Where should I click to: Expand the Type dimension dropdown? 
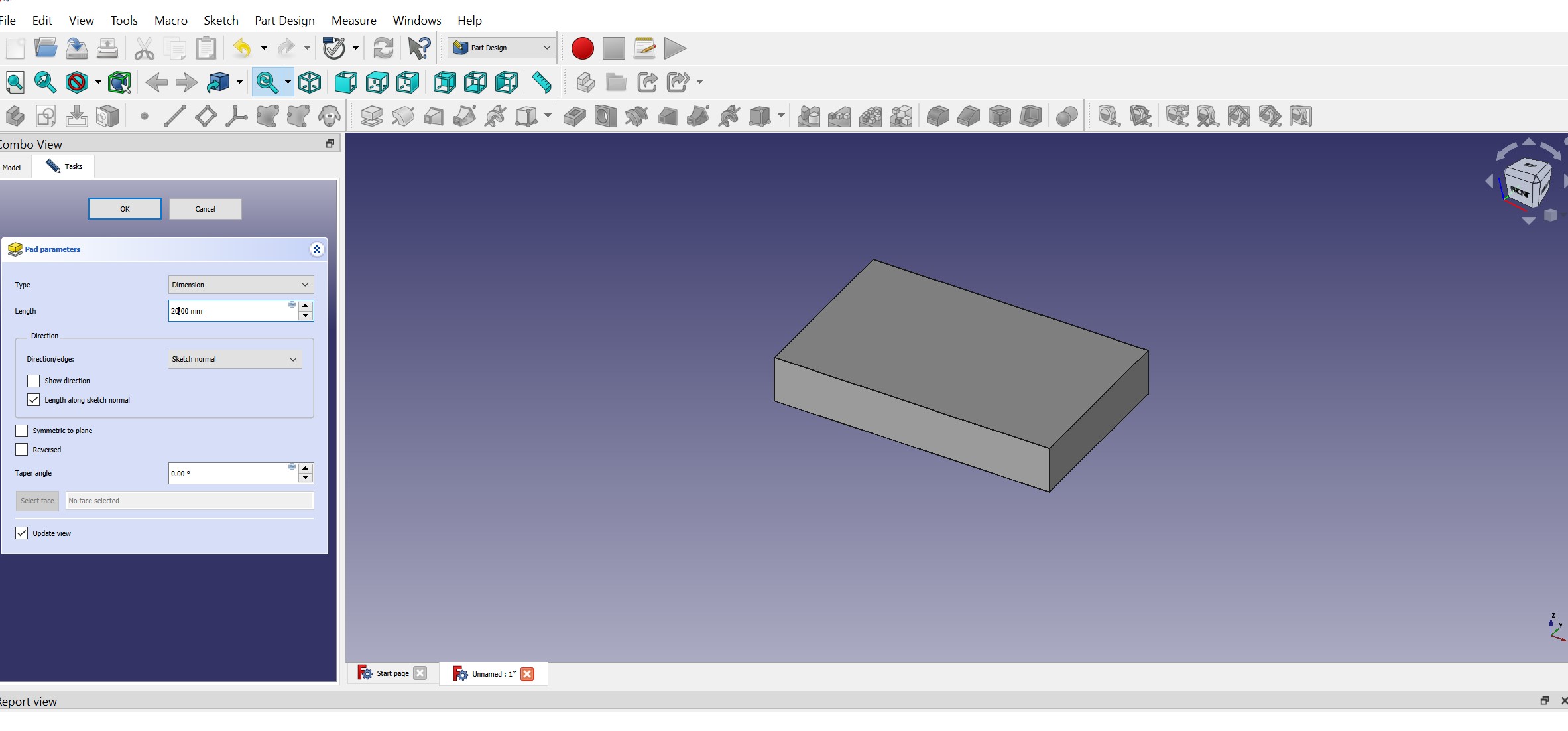tap(305, 284)
